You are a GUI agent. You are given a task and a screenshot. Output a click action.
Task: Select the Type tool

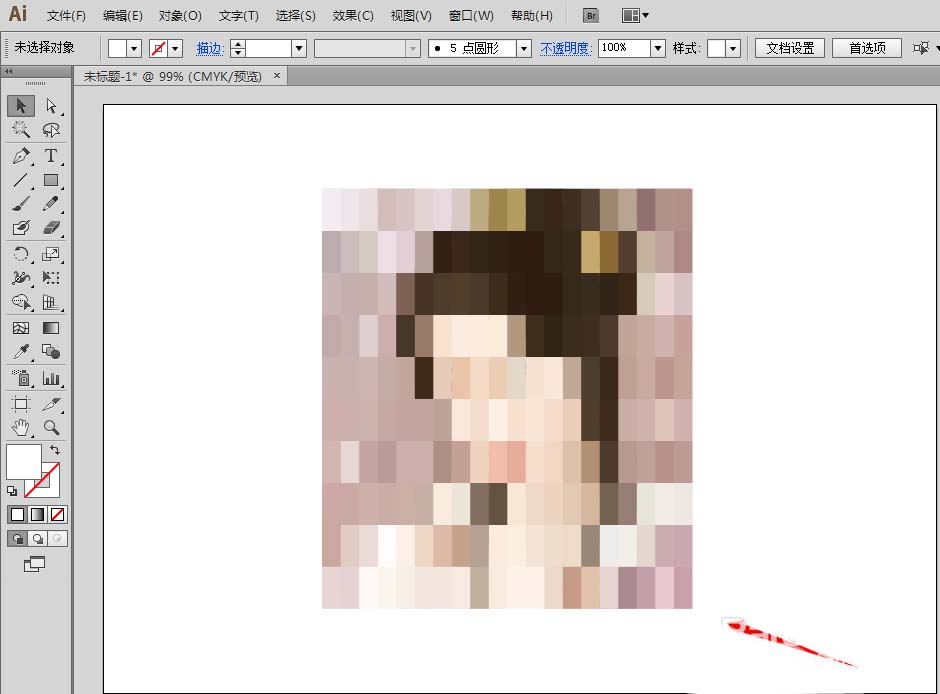pyautogui.click(x=51, y=156)
